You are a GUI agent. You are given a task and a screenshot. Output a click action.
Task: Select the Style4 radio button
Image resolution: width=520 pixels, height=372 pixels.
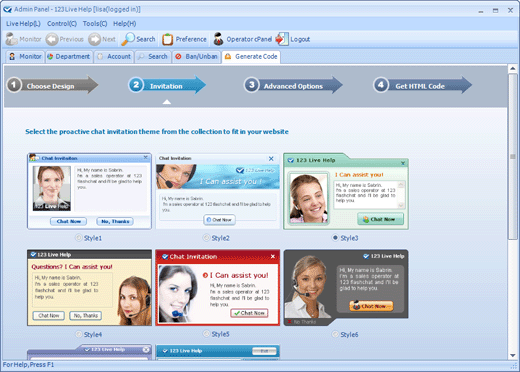click(79, 334)
